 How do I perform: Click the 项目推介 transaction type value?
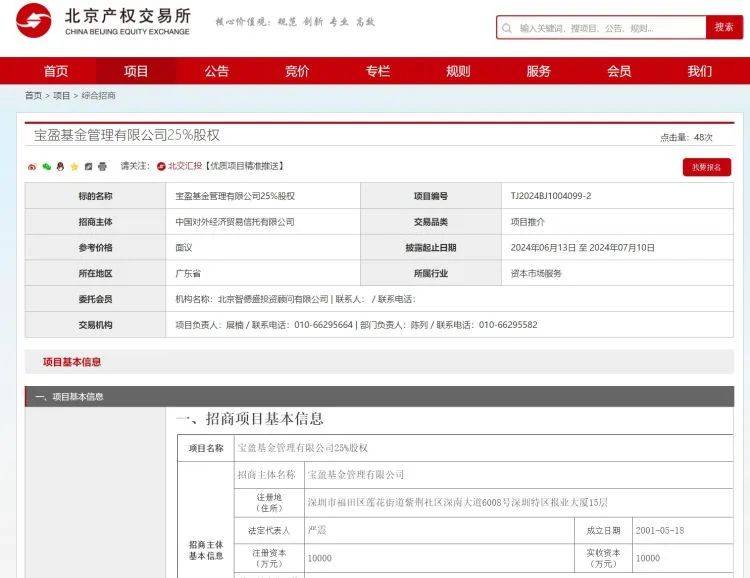[x=528, y=222]
